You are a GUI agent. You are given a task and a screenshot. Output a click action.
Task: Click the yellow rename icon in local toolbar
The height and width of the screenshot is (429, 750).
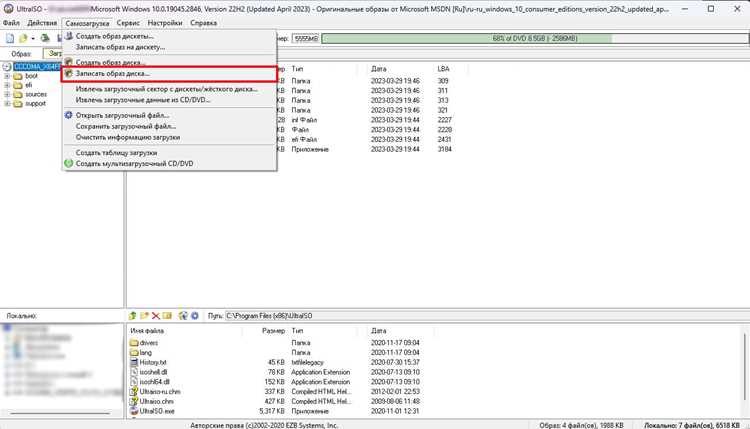167,316
